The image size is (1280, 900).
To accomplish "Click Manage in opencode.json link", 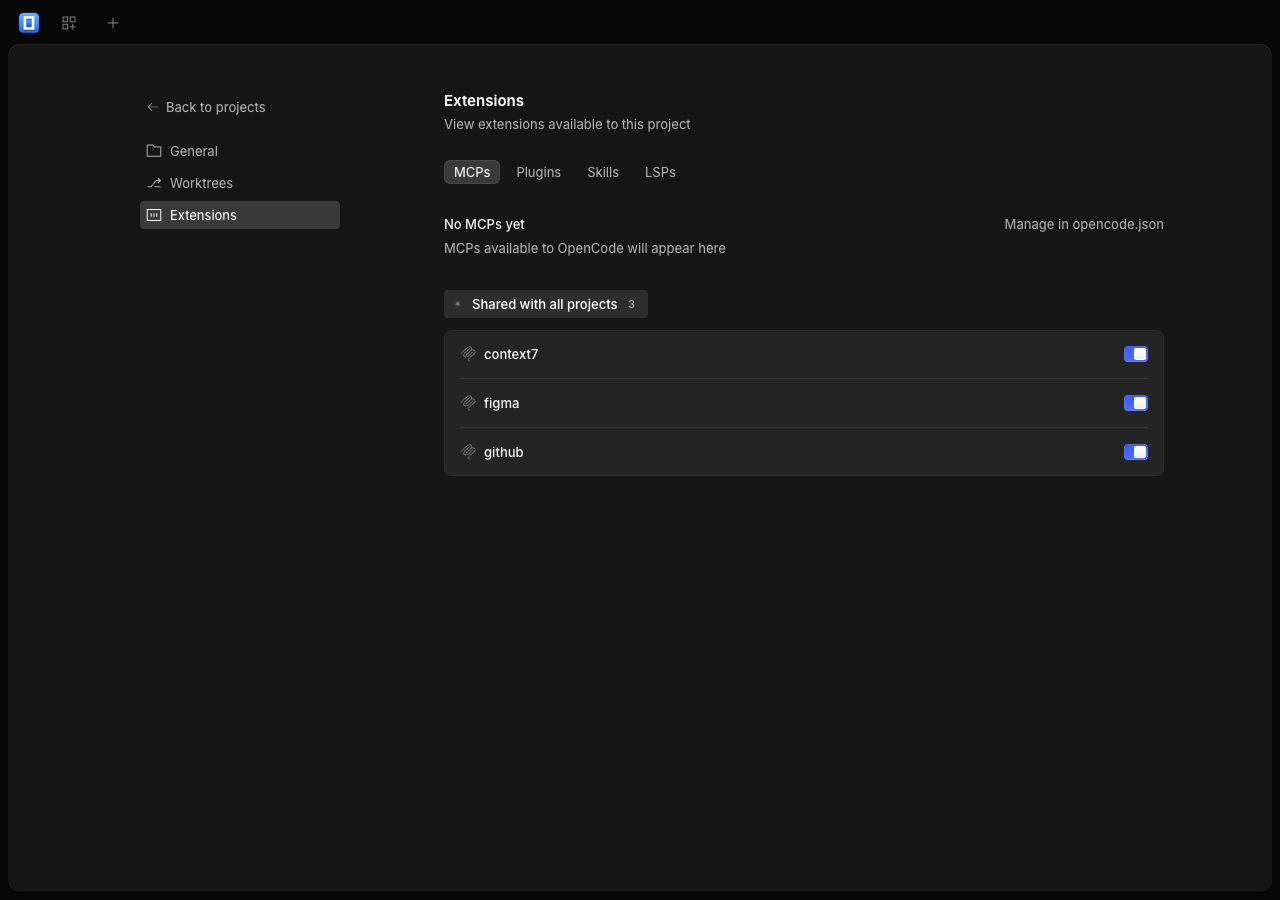I will (1084, 224).
